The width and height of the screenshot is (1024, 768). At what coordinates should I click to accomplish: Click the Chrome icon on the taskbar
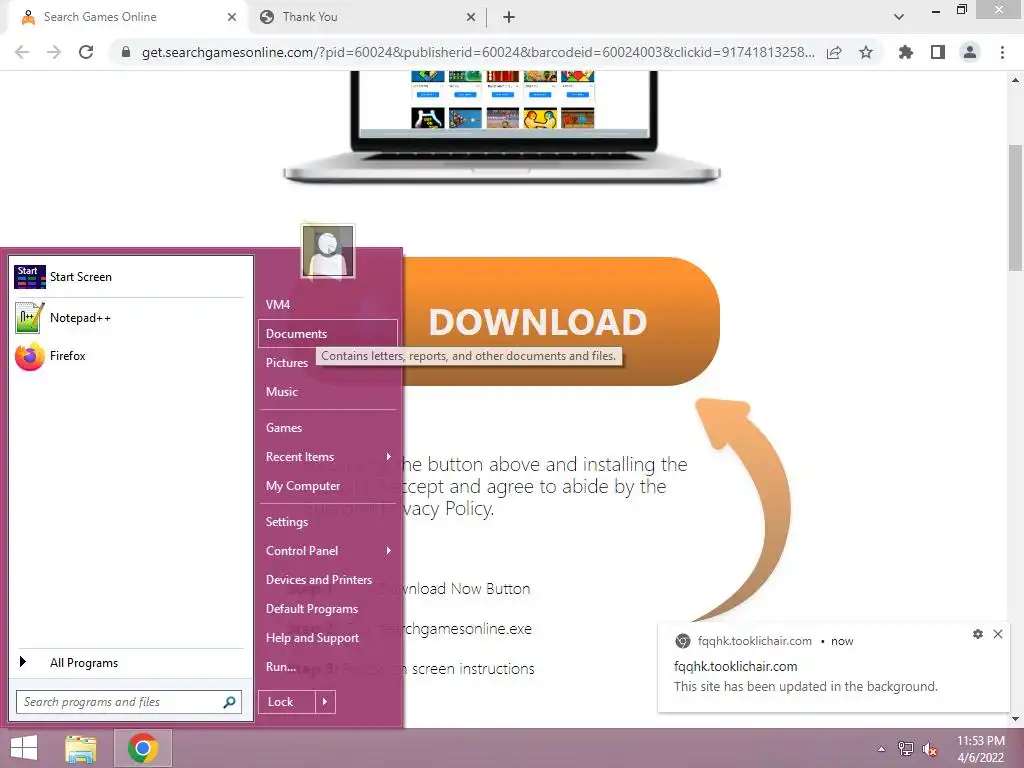143,748
